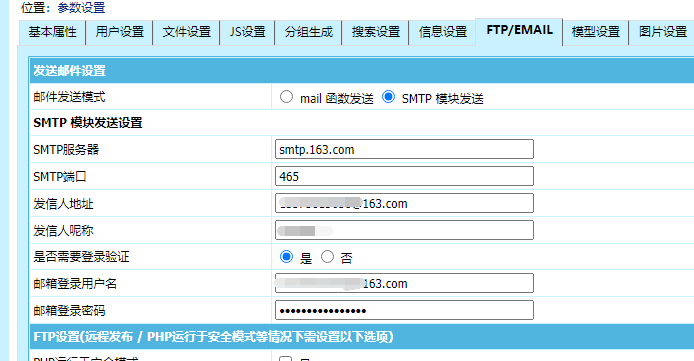Select 是 for login verification
Image resolution: width=694 pixels, height=361 pixels.
click(x=286, y=256)
